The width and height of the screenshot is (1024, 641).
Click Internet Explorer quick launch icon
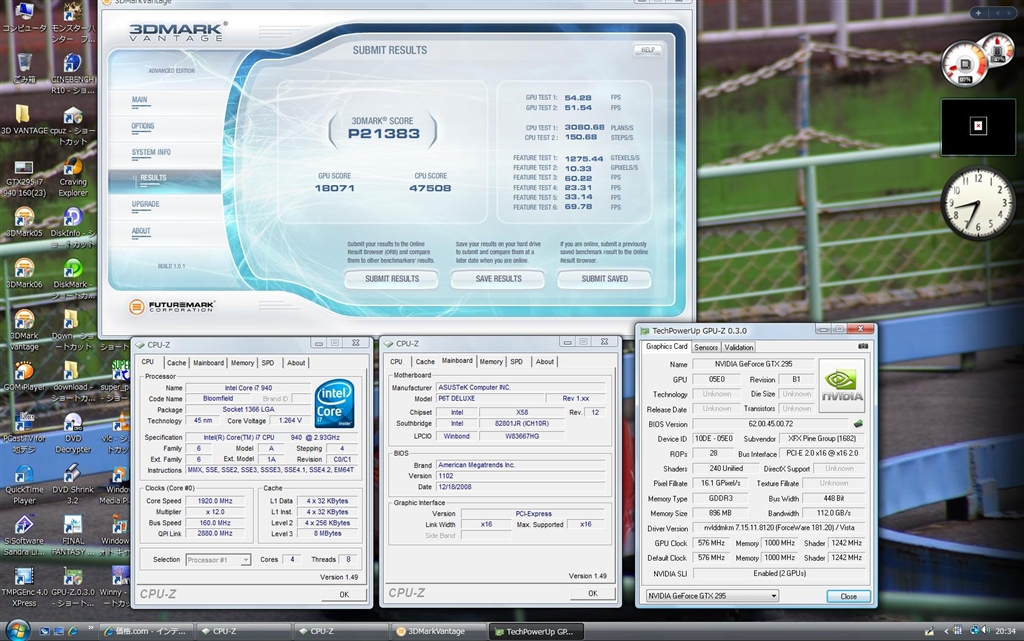point(72,631)
